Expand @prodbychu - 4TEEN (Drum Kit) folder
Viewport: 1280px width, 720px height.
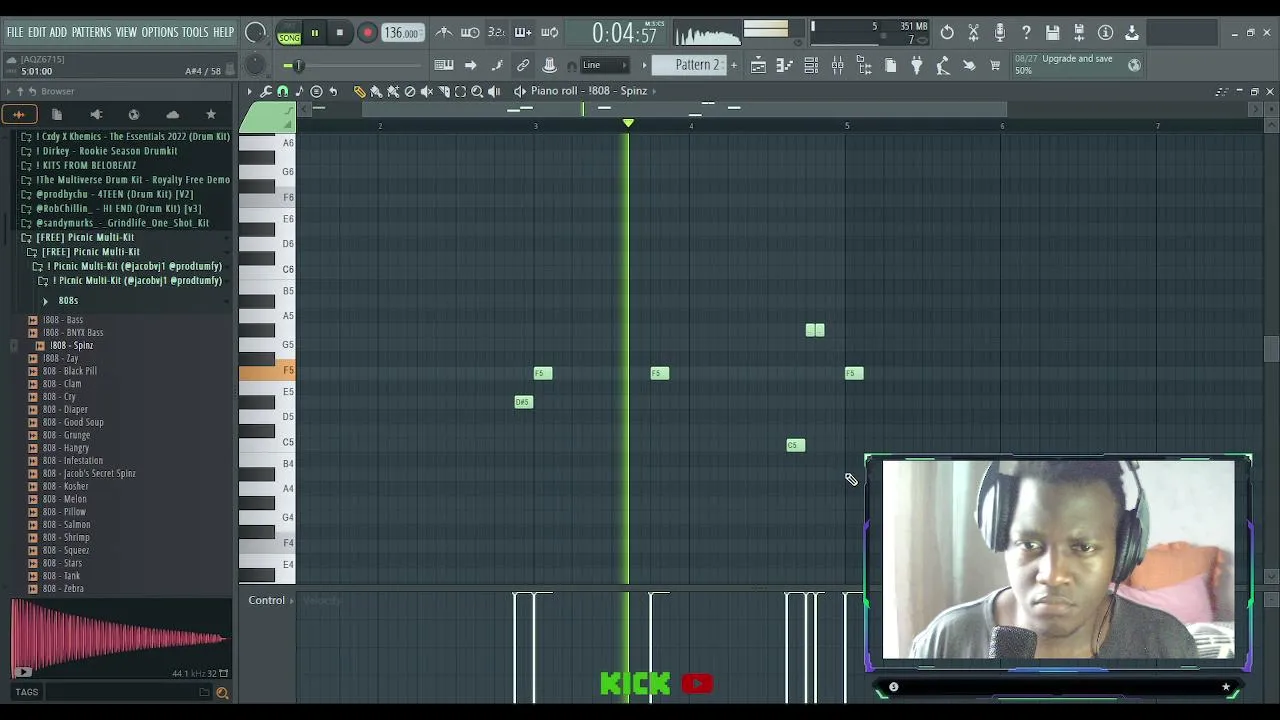coord(115,194)
